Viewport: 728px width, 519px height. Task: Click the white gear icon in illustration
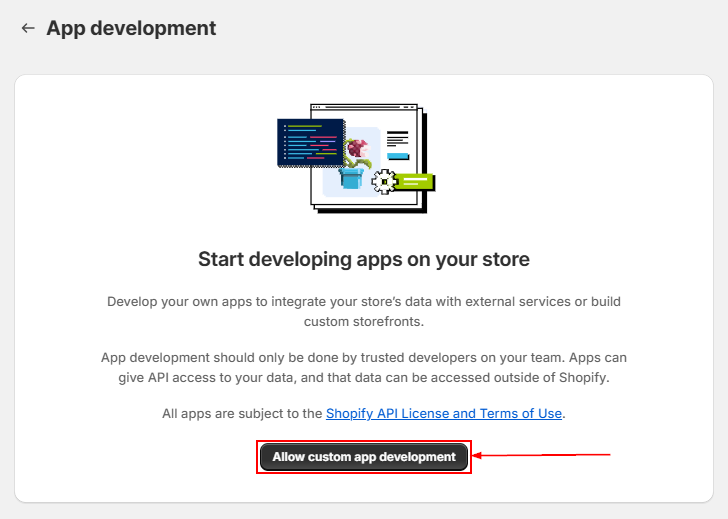click(x=383, y=181)
